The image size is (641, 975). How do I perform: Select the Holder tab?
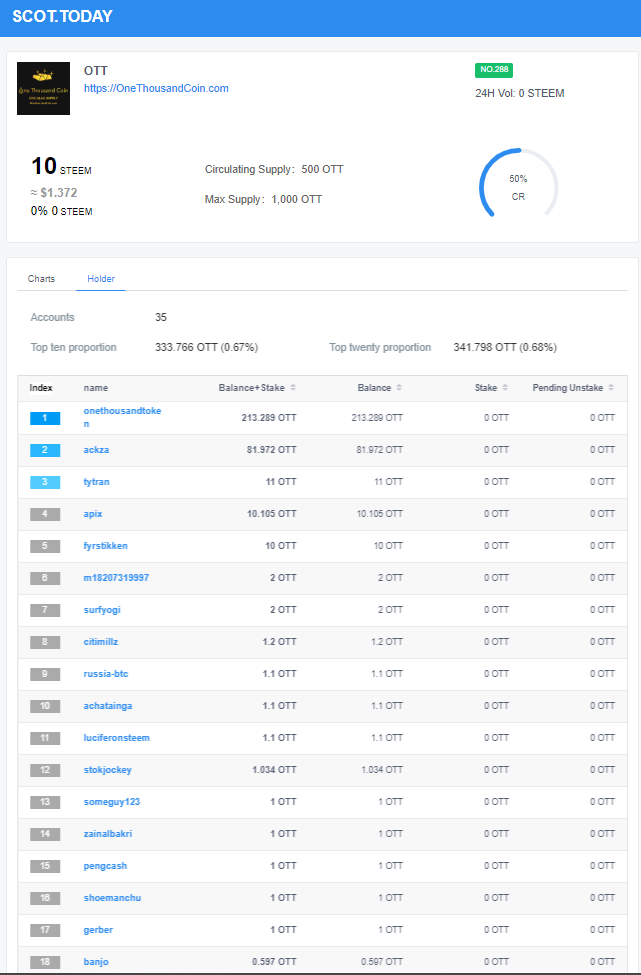pyautogui.click(x=101, y=279)
